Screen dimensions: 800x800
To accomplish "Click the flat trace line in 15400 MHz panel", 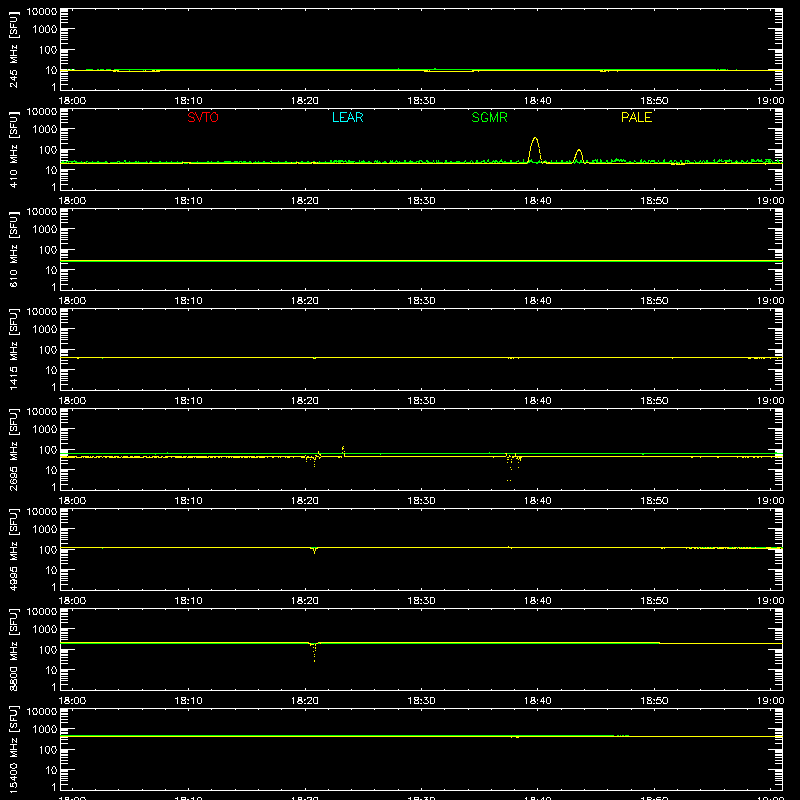I will point(421,736).
